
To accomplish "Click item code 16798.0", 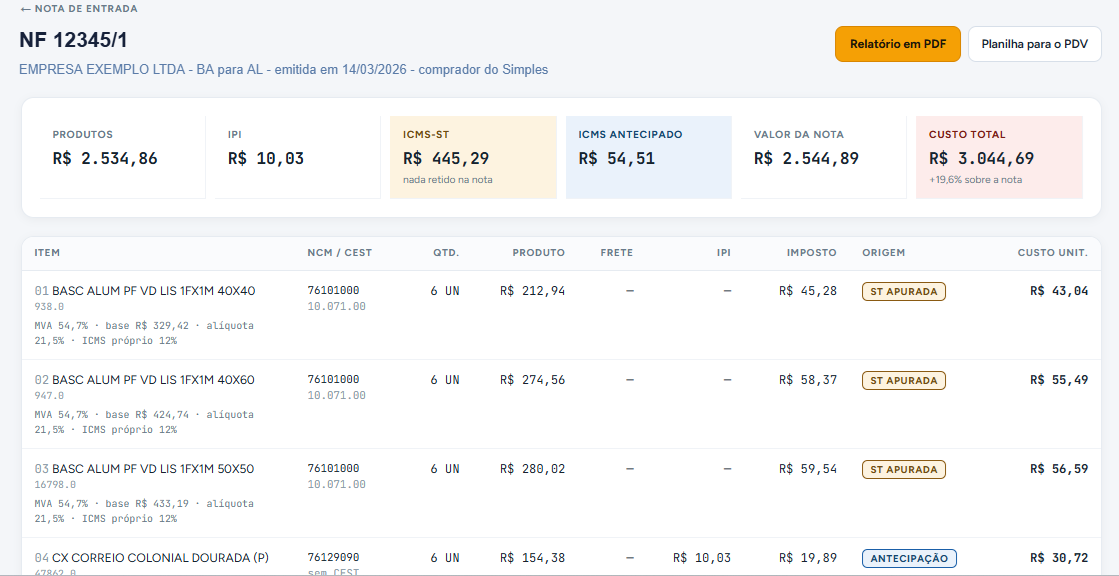I will tap(55, 485).
